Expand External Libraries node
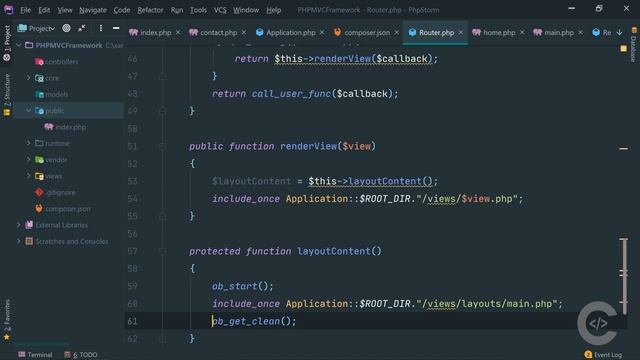This screenshot has width=640, height=360. (x=19, y=224)
